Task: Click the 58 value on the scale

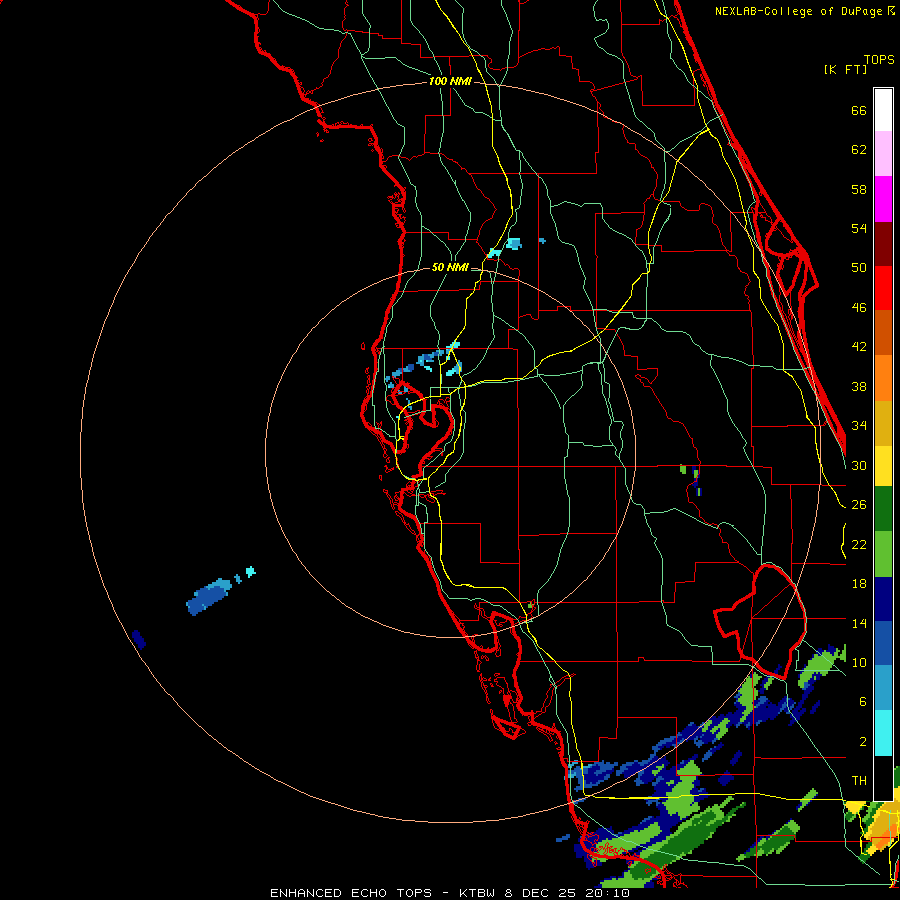Action: click(x=859, y=189)
